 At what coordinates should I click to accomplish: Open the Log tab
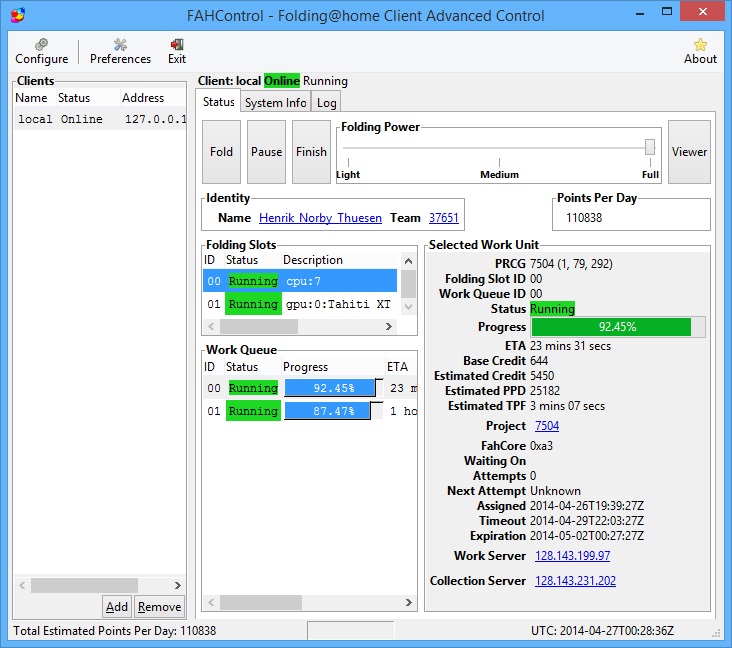(x=326, y=103)
